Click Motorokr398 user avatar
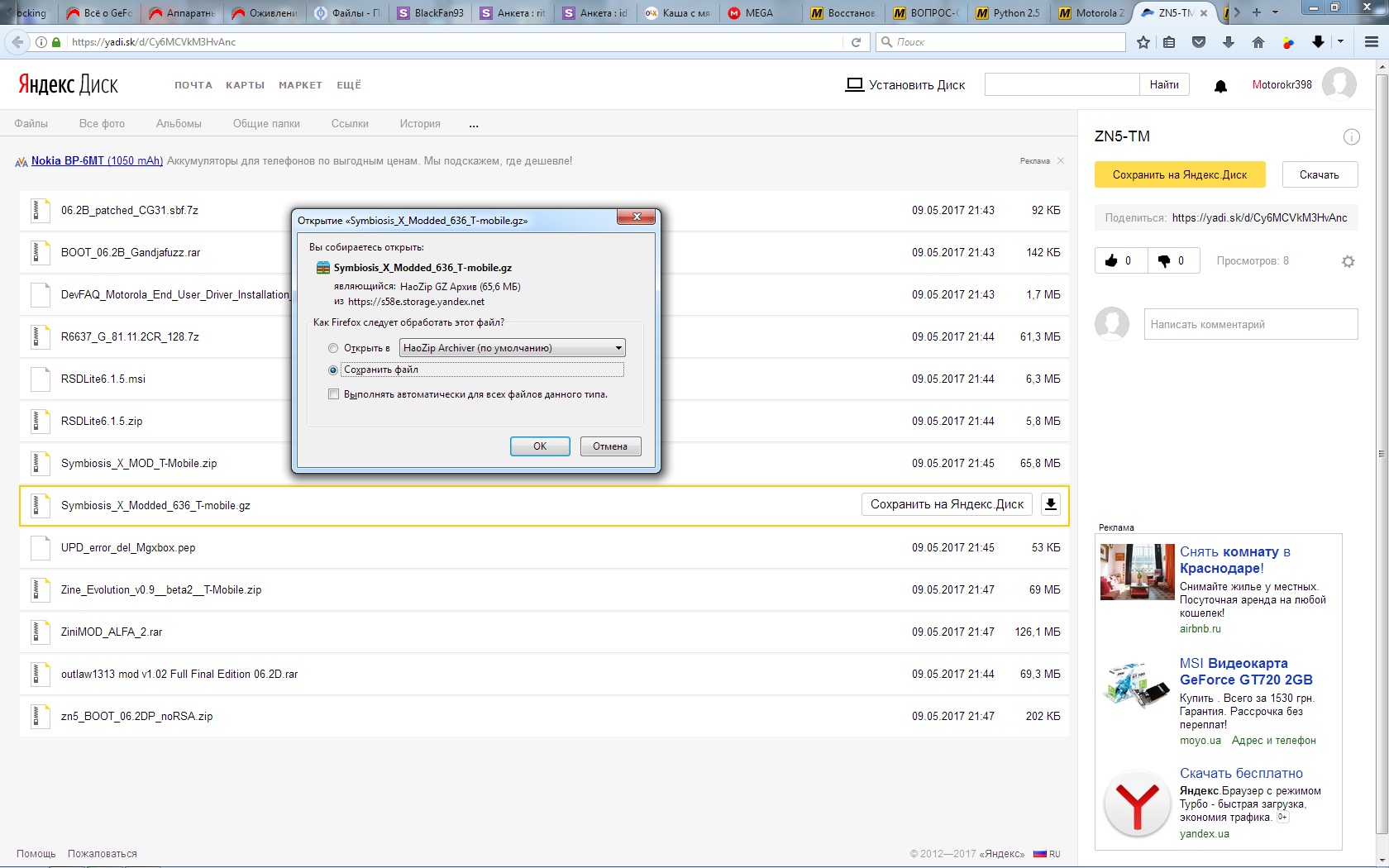Image resolution: width=1389 pixels, height=868 pixels. coord(1339,84)
